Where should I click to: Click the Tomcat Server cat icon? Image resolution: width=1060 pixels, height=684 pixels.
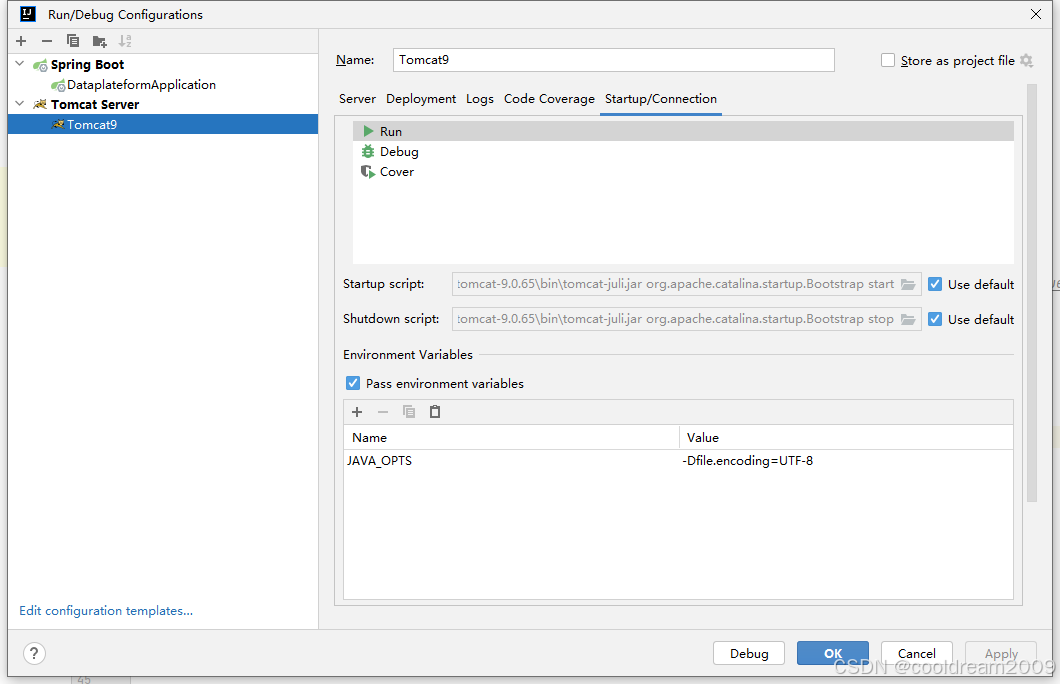coord(41,104)
